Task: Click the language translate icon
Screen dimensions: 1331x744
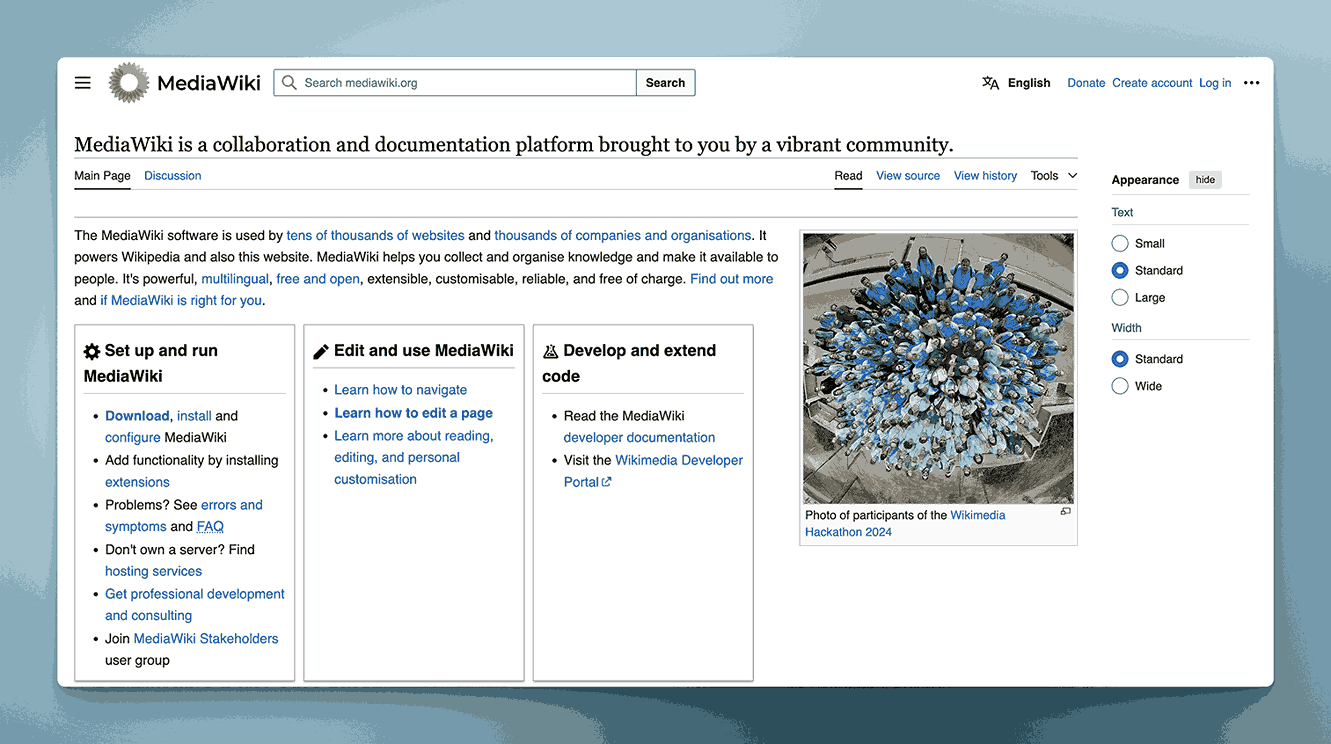Action: [x=990, y=83]
